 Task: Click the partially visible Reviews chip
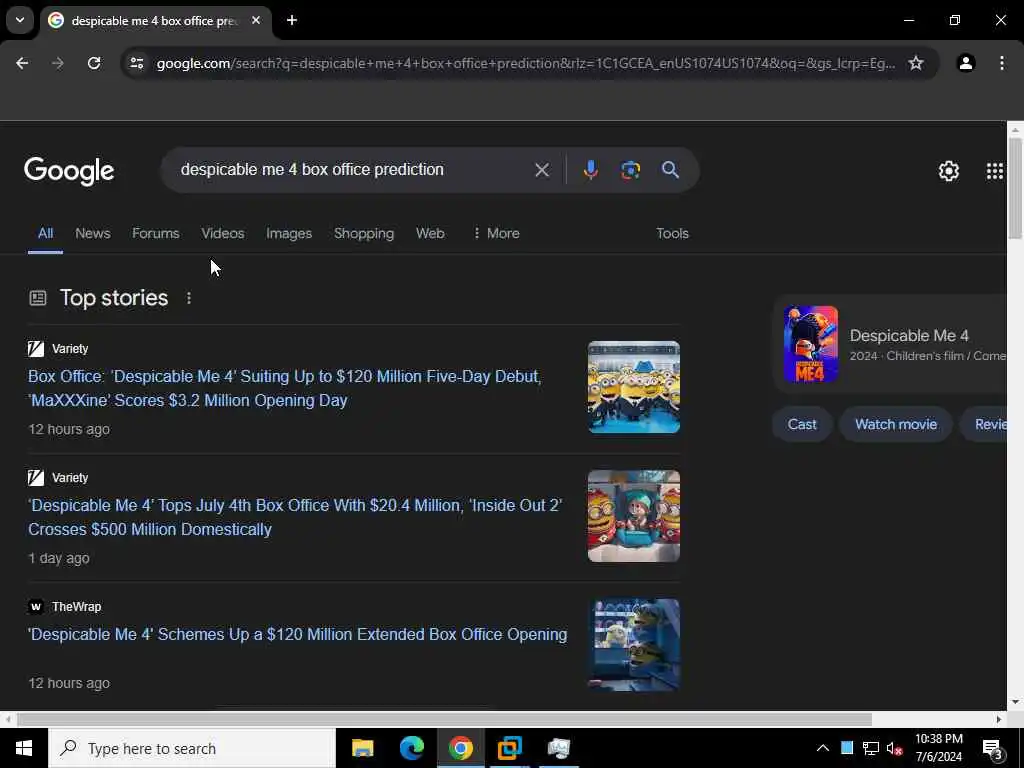(986, 424)
